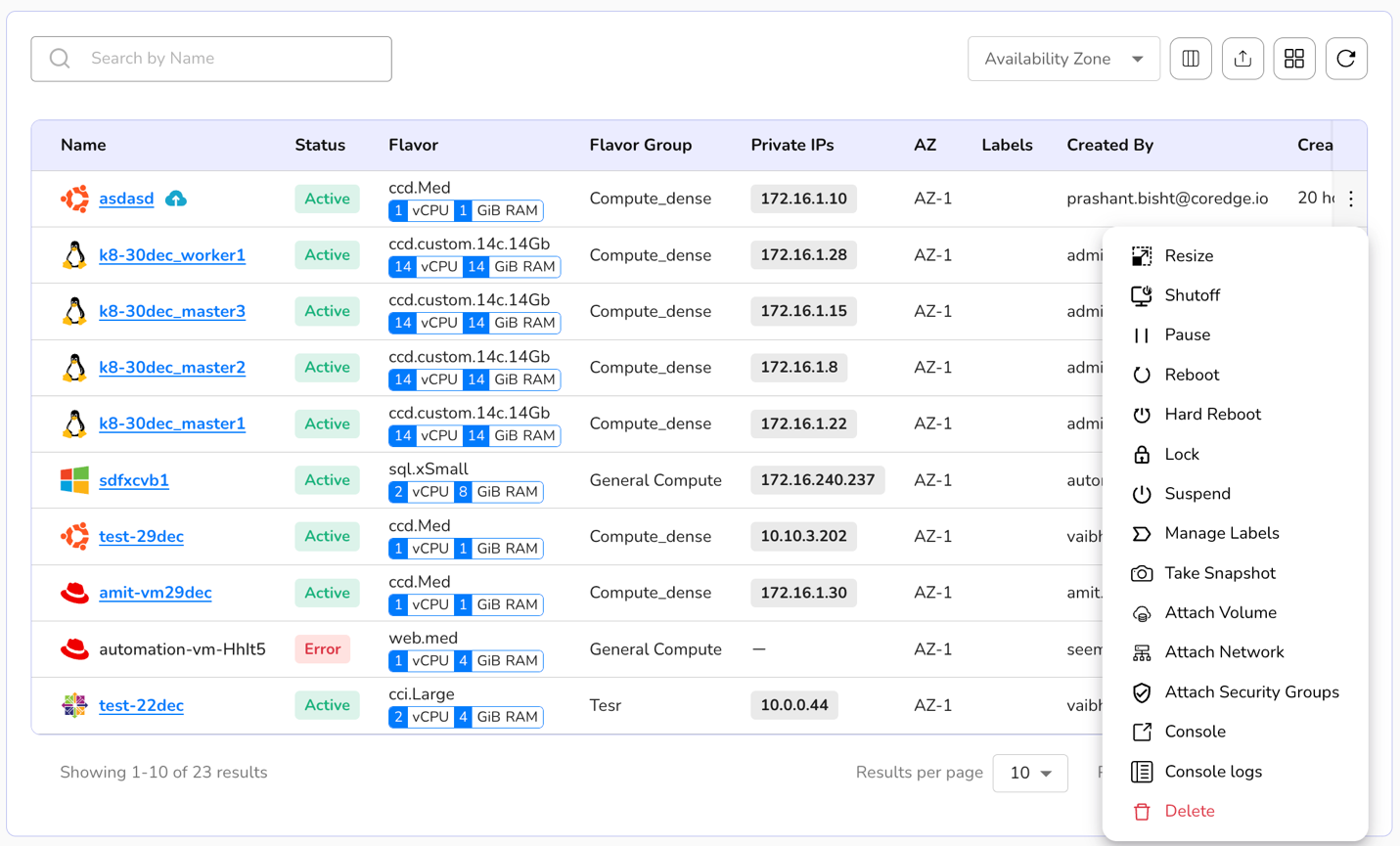Select Resize from the actions menu
1400x846 pixels.
[1189, 256]
